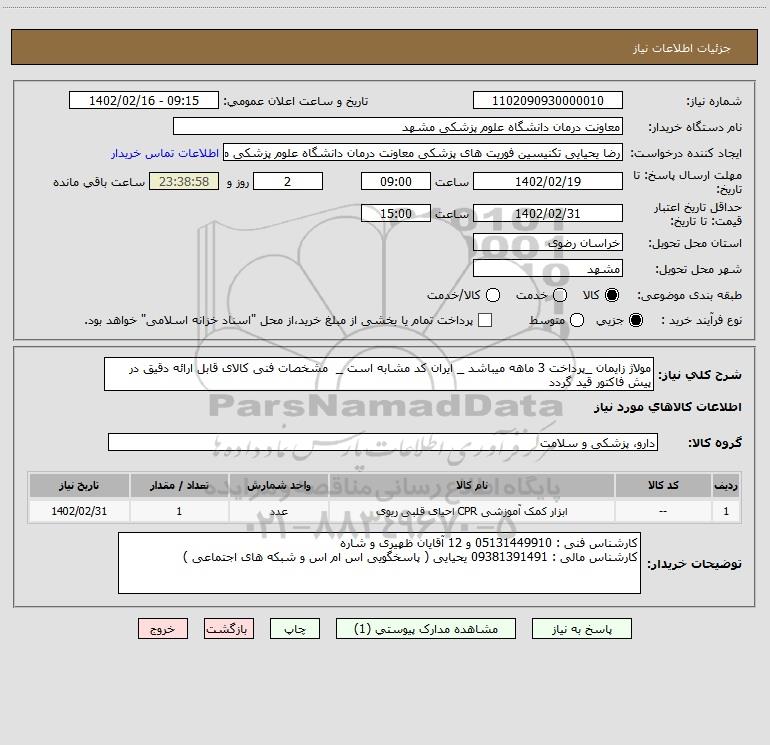Select the خدمت radio button
The height and width of the screenshot is (745, 770).
click(x=560, y=295)
